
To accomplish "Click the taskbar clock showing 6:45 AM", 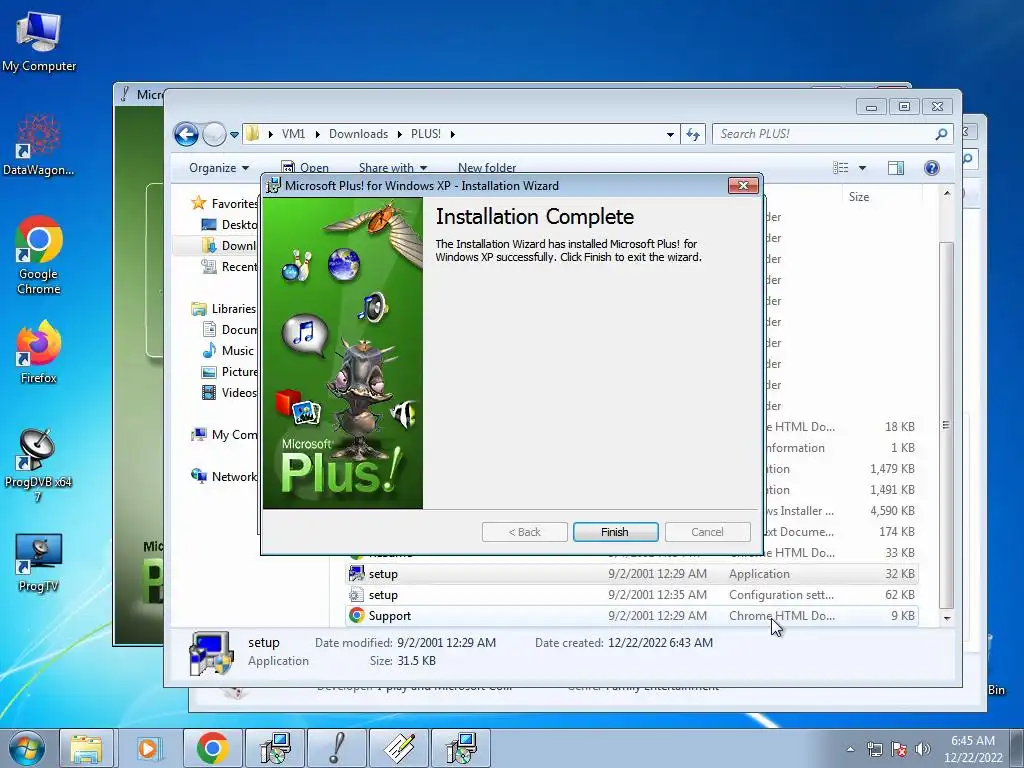I will click(x=973, y=749).
